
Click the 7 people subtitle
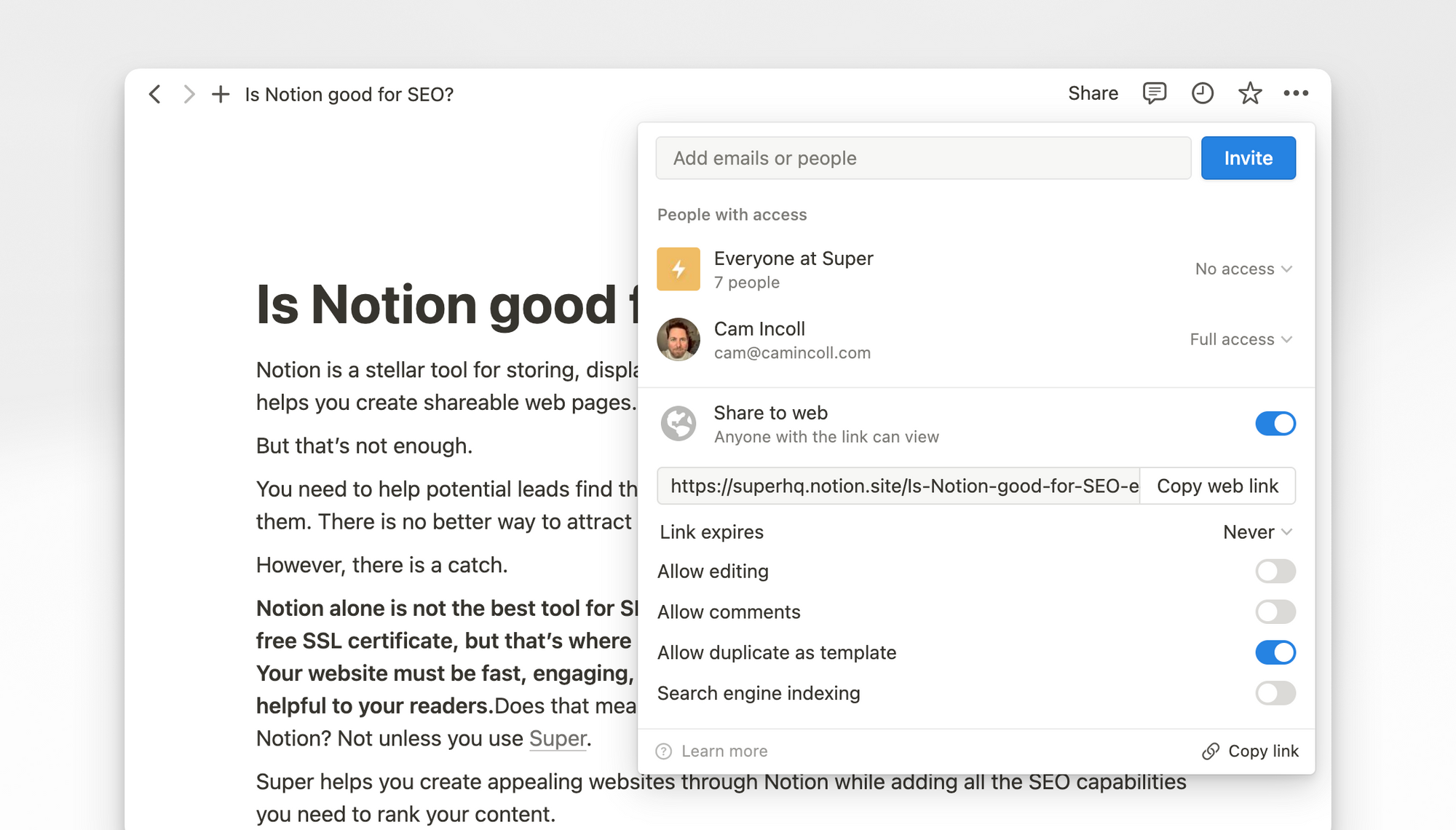(747, 282)
